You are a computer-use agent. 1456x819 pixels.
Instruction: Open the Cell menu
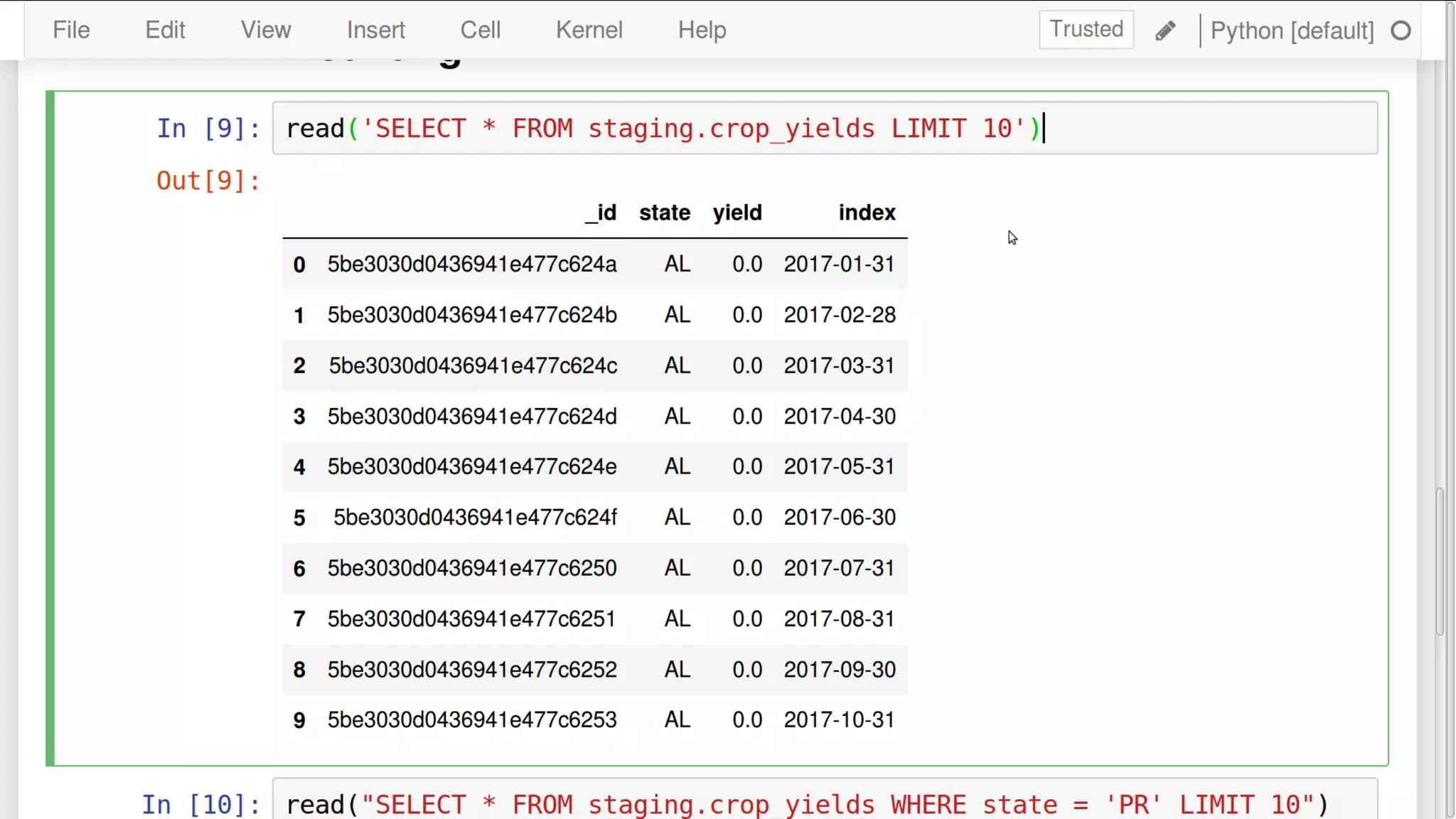[480, 30]
